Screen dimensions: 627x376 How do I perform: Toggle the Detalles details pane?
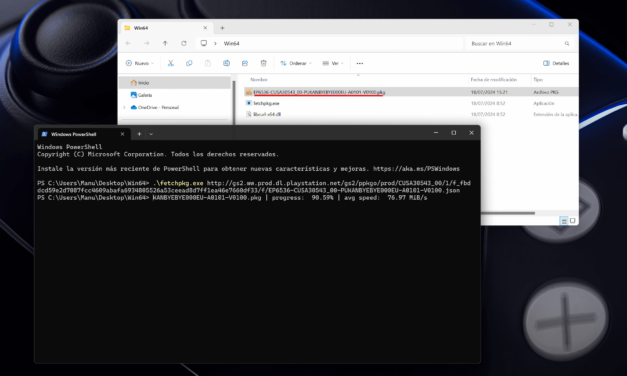coord(556,63)
